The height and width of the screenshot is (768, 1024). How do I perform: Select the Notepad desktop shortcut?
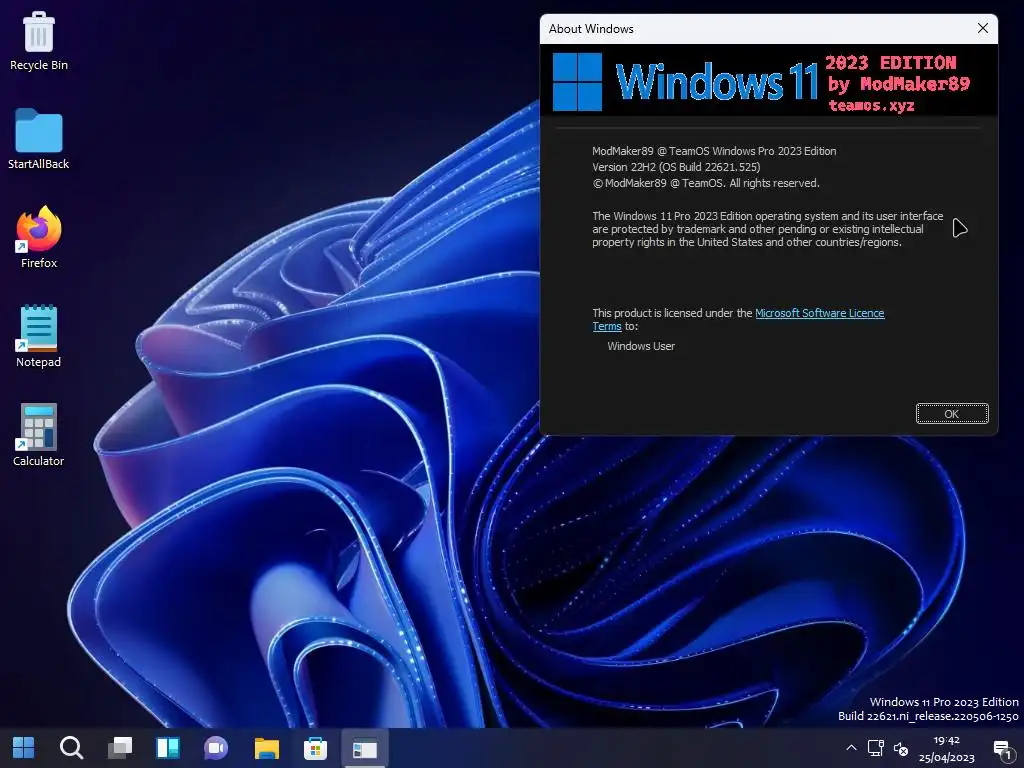coord(39,336)
